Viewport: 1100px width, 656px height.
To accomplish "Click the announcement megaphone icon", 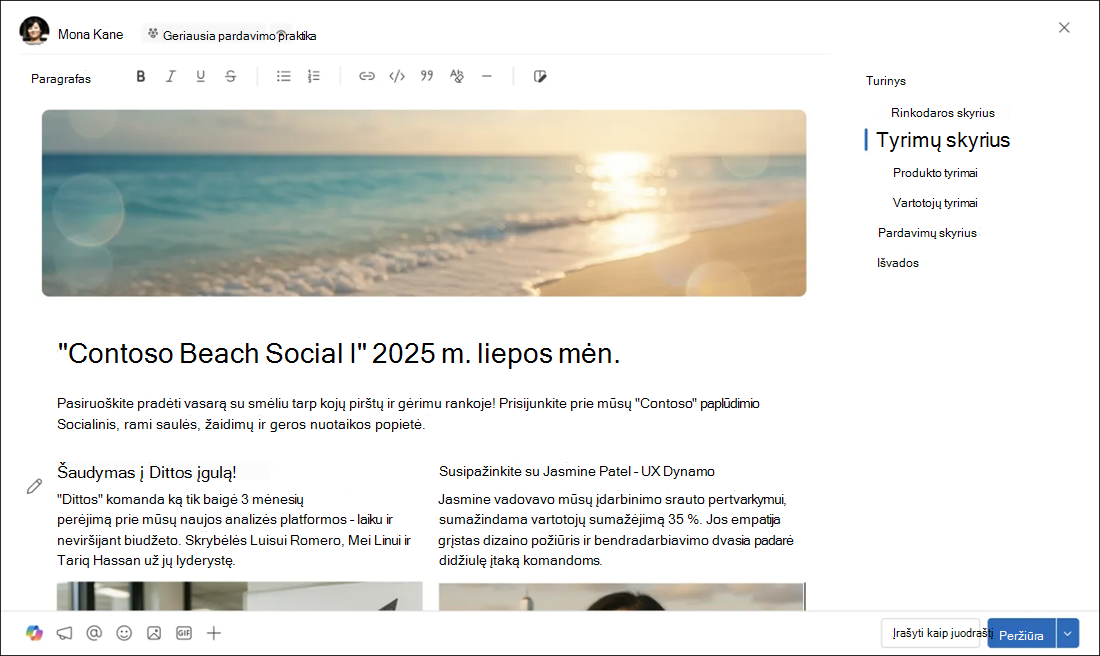I will (x=65, y=633).
